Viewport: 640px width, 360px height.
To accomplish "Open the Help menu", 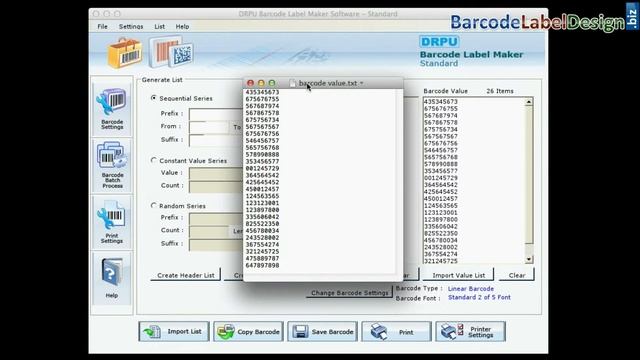I will (x=182, y=27).
